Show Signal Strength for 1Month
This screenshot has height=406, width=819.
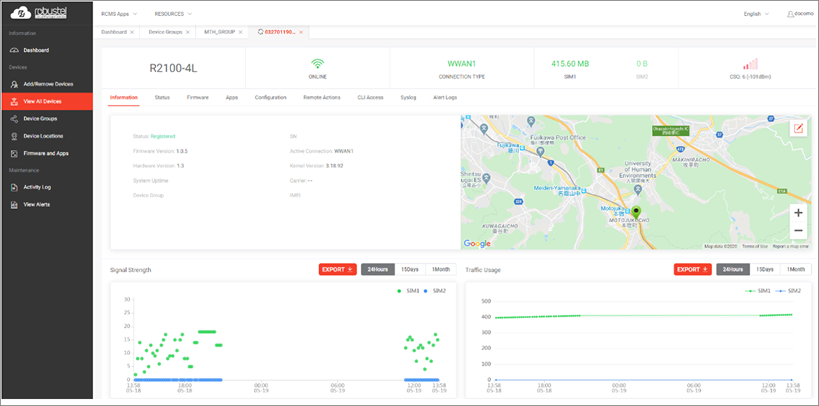(441, 270)
